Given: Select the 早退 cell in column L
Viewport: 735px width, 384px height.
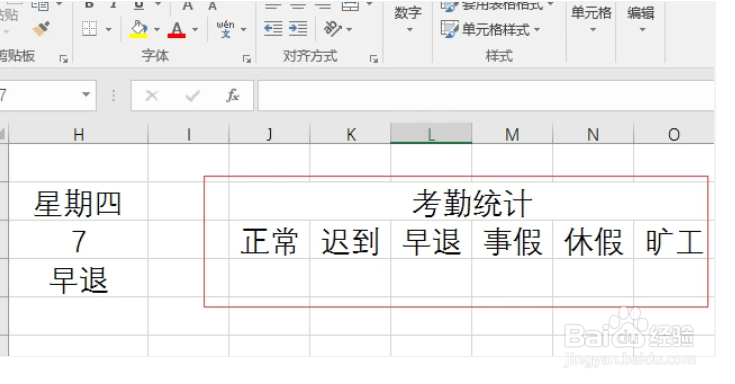Looking at the screenshot, I should 431,240.
